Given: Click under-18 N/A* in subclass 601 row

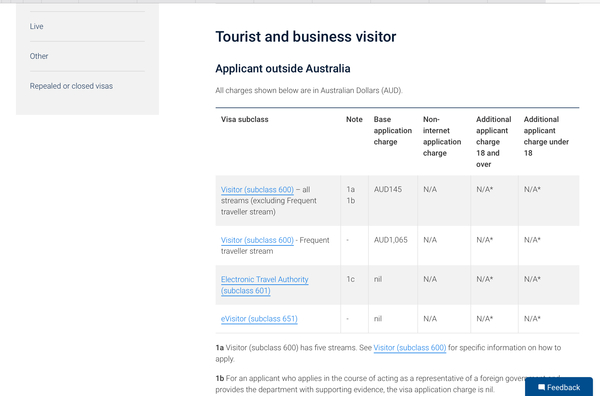Looking at the screenshot, I should pos(532,279).
